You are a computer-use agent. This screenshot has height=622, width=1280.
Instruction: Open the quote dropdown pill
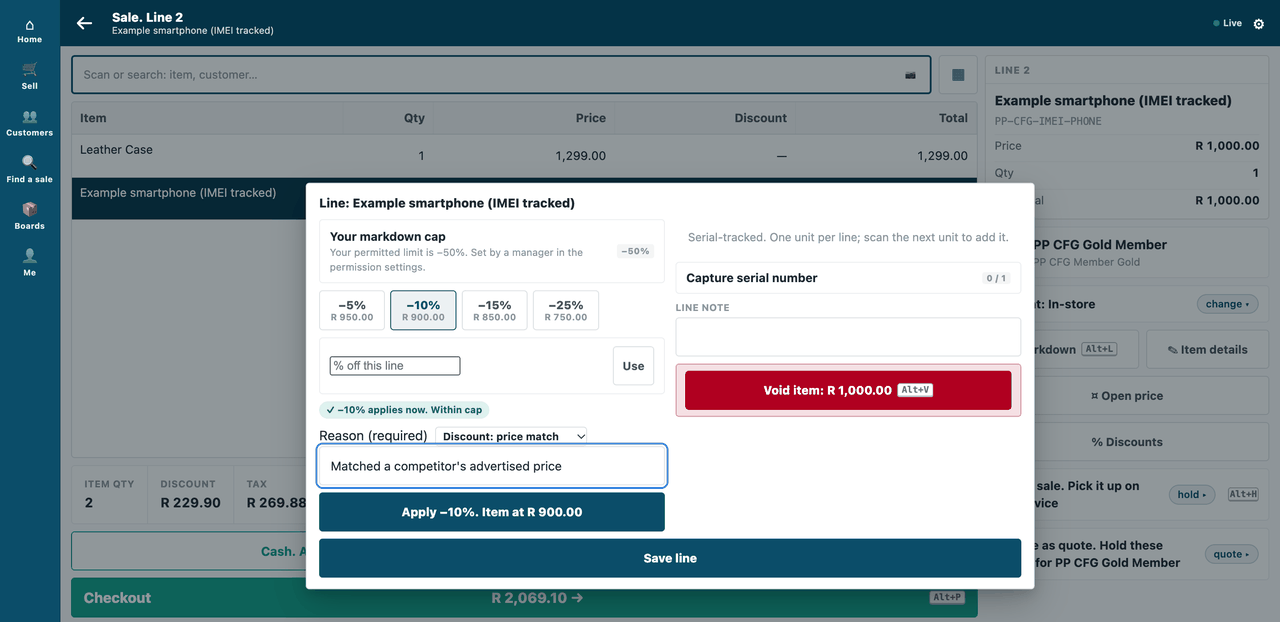(x=1231, y=554)
